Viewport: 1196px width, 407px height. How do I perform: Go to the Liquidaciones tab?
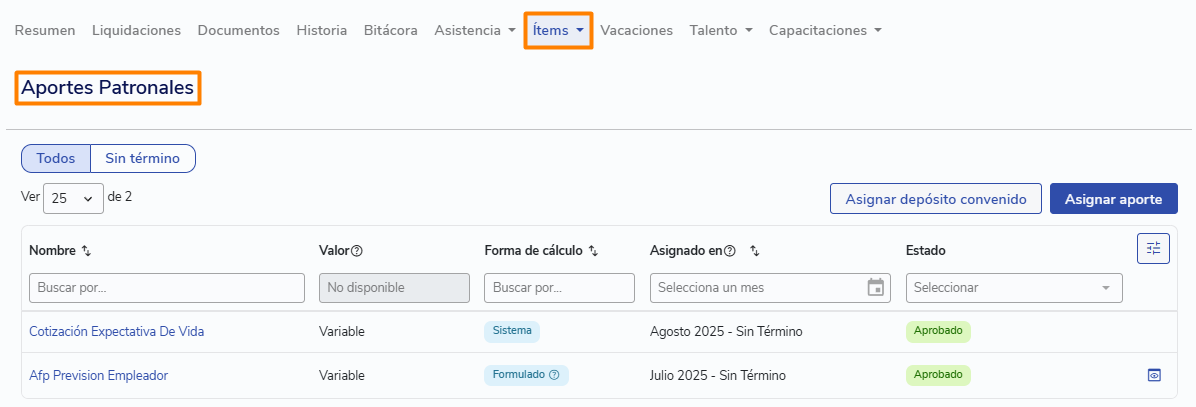pyautogui.click(x=137, y=30)
